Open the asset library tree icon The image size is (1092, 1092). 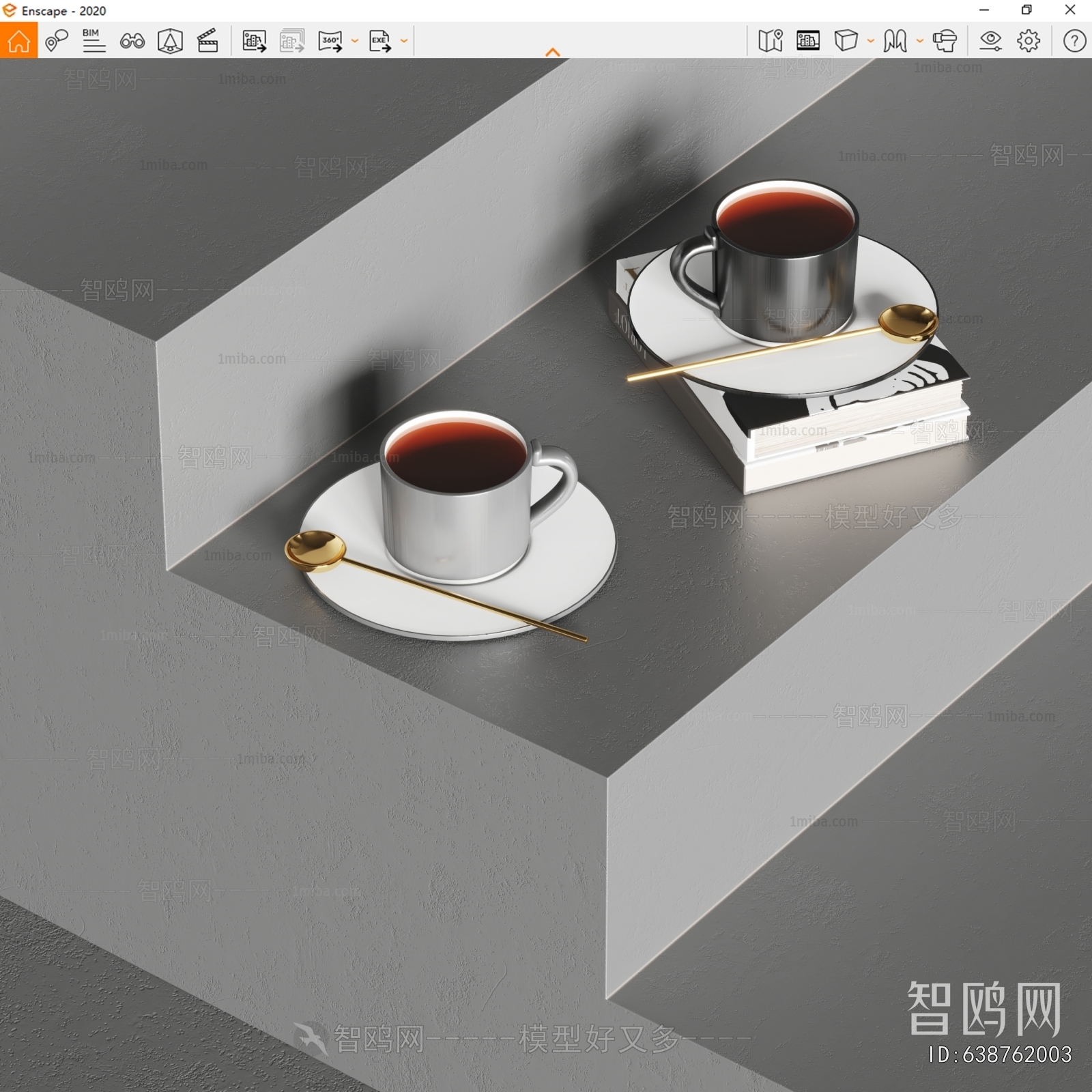click(170, 41)
